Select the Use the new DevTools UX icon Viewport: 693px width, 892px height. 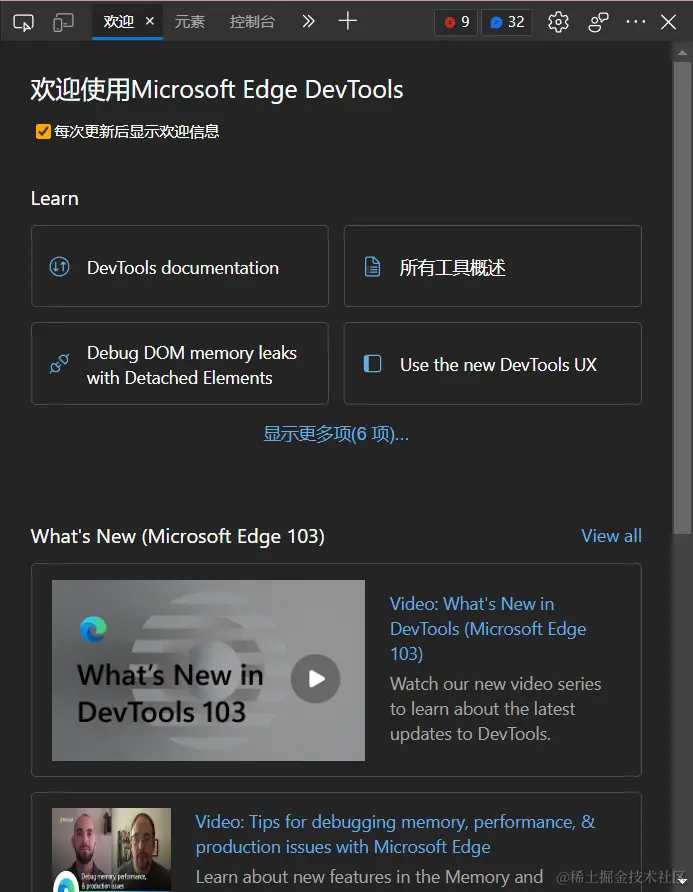tap(374, 364)
